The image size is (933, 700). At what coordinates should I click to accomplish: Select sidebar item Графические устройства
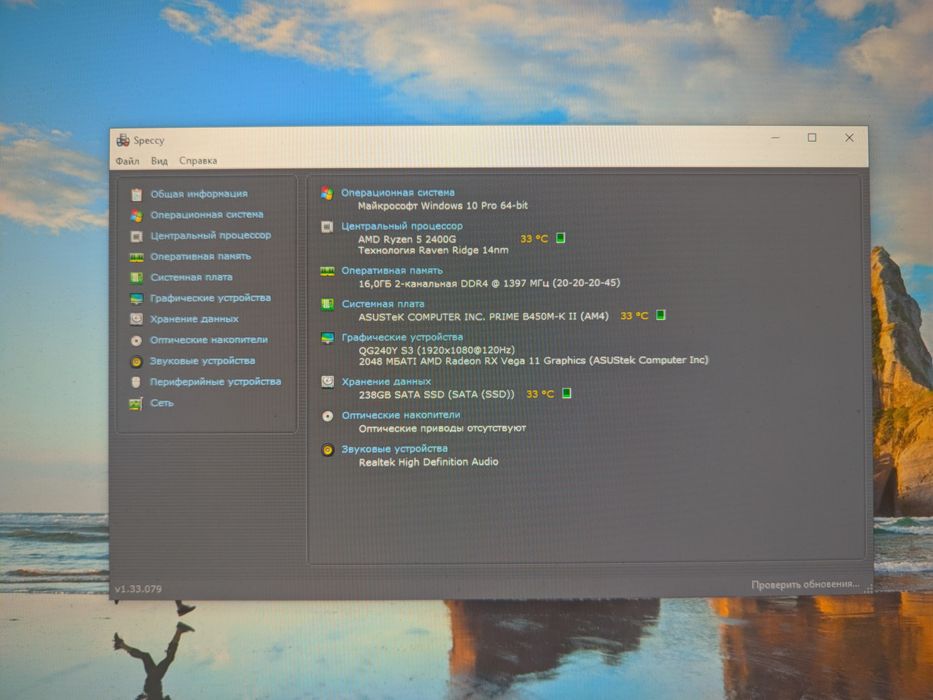[210, 298]
